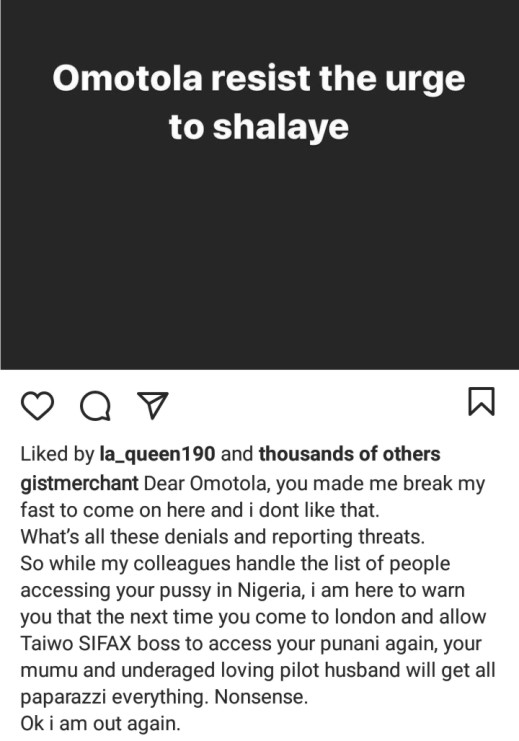Click the 'to shalaye' line in the image

coord(259,127)
